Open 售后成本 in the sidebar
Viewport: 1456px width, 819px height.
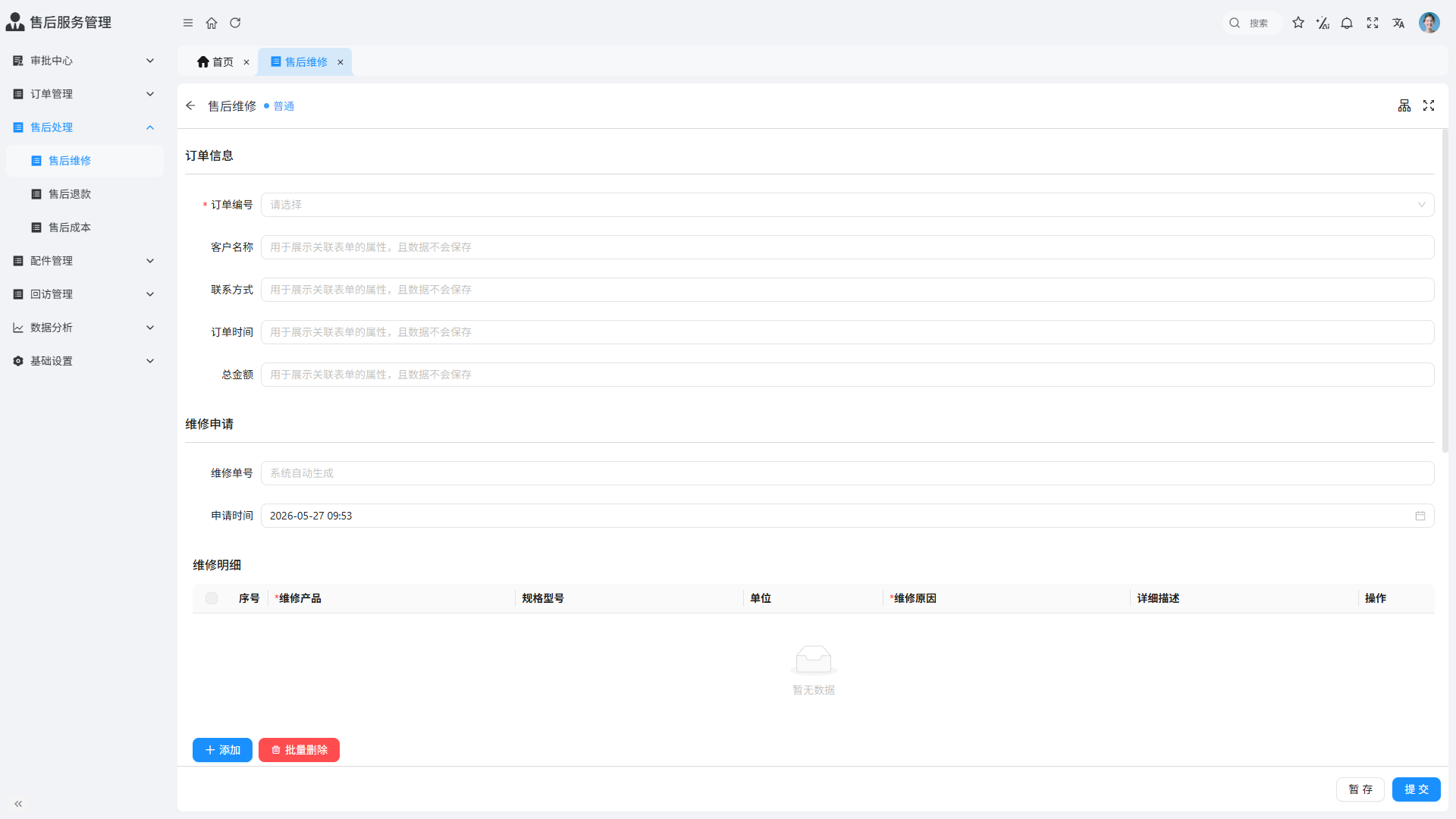tap(85, 227)
